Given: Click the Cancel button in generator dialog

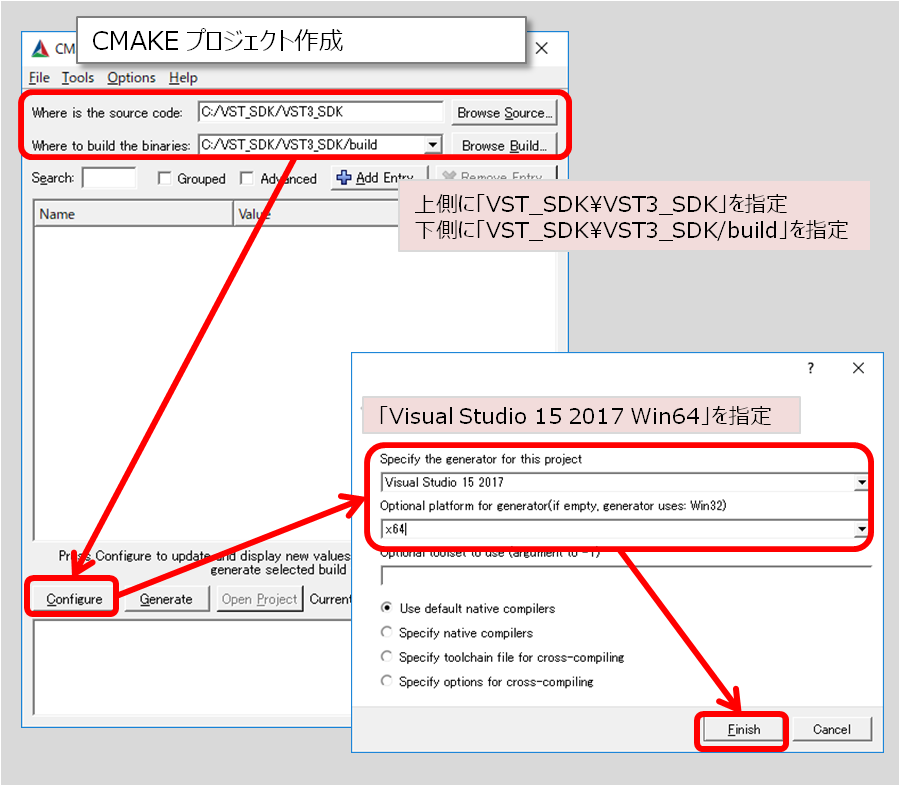Looking at the screenshot, I should click(x=832, y=729).
